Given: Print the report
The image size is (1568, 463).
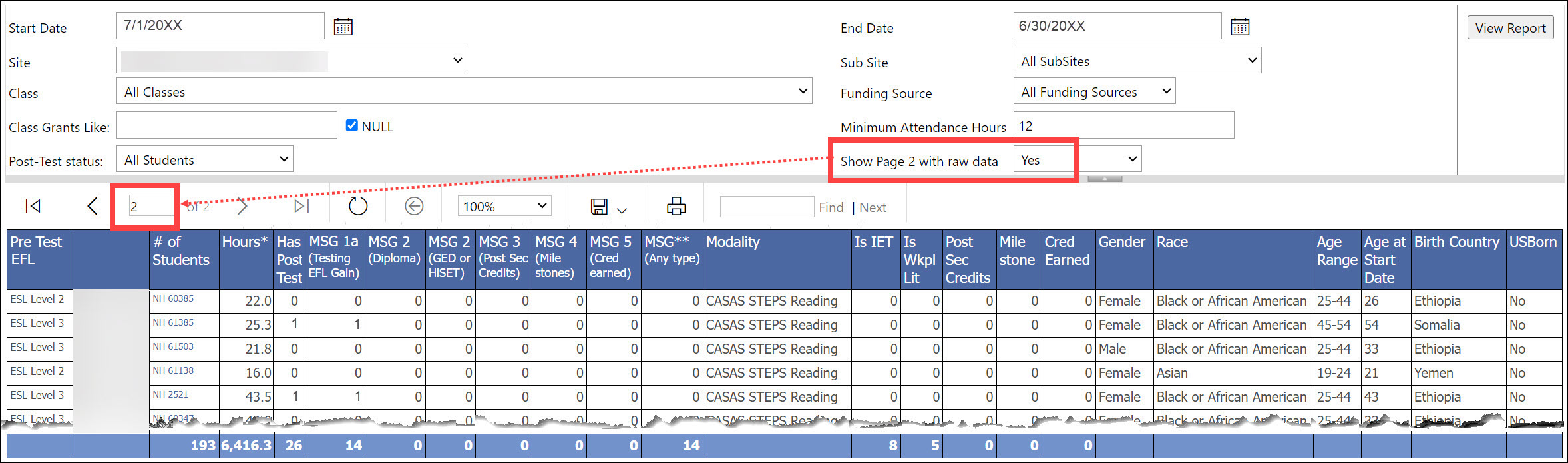Looking at the screenshot, I should (x=676, y=207).
